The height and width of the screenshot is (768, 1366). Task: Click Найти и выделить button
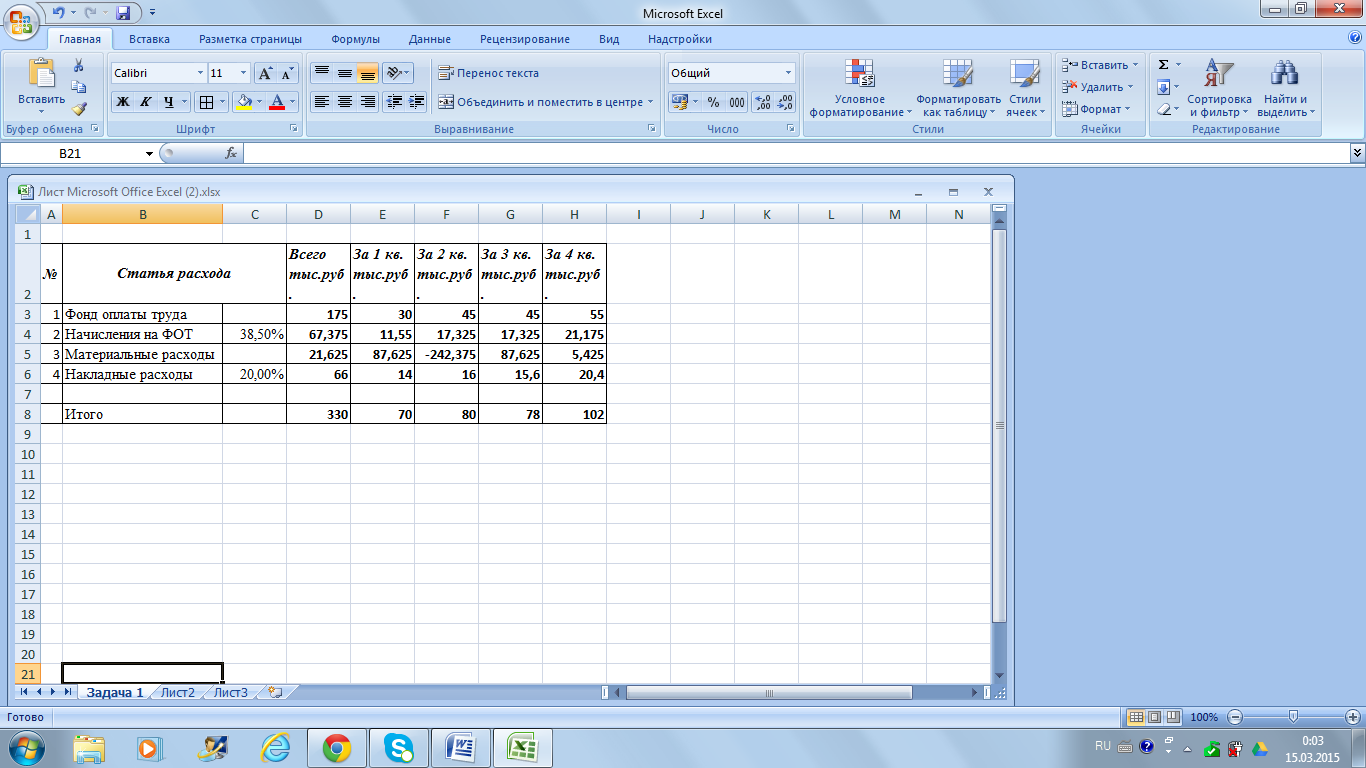[1285, 88]
